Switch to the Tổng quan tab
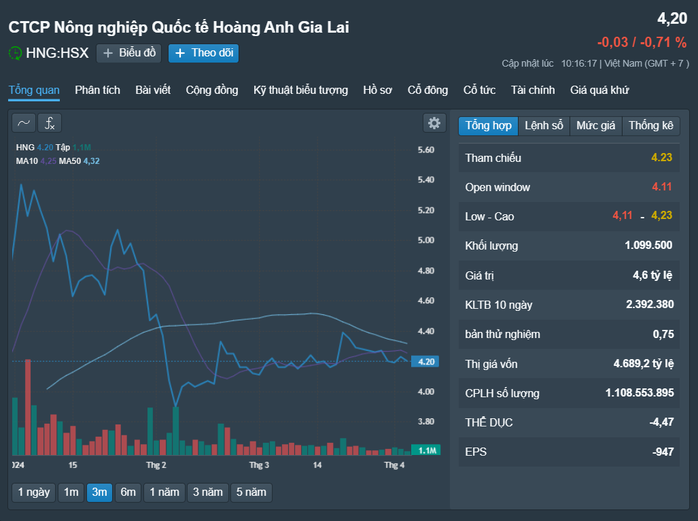 point(34,90)
